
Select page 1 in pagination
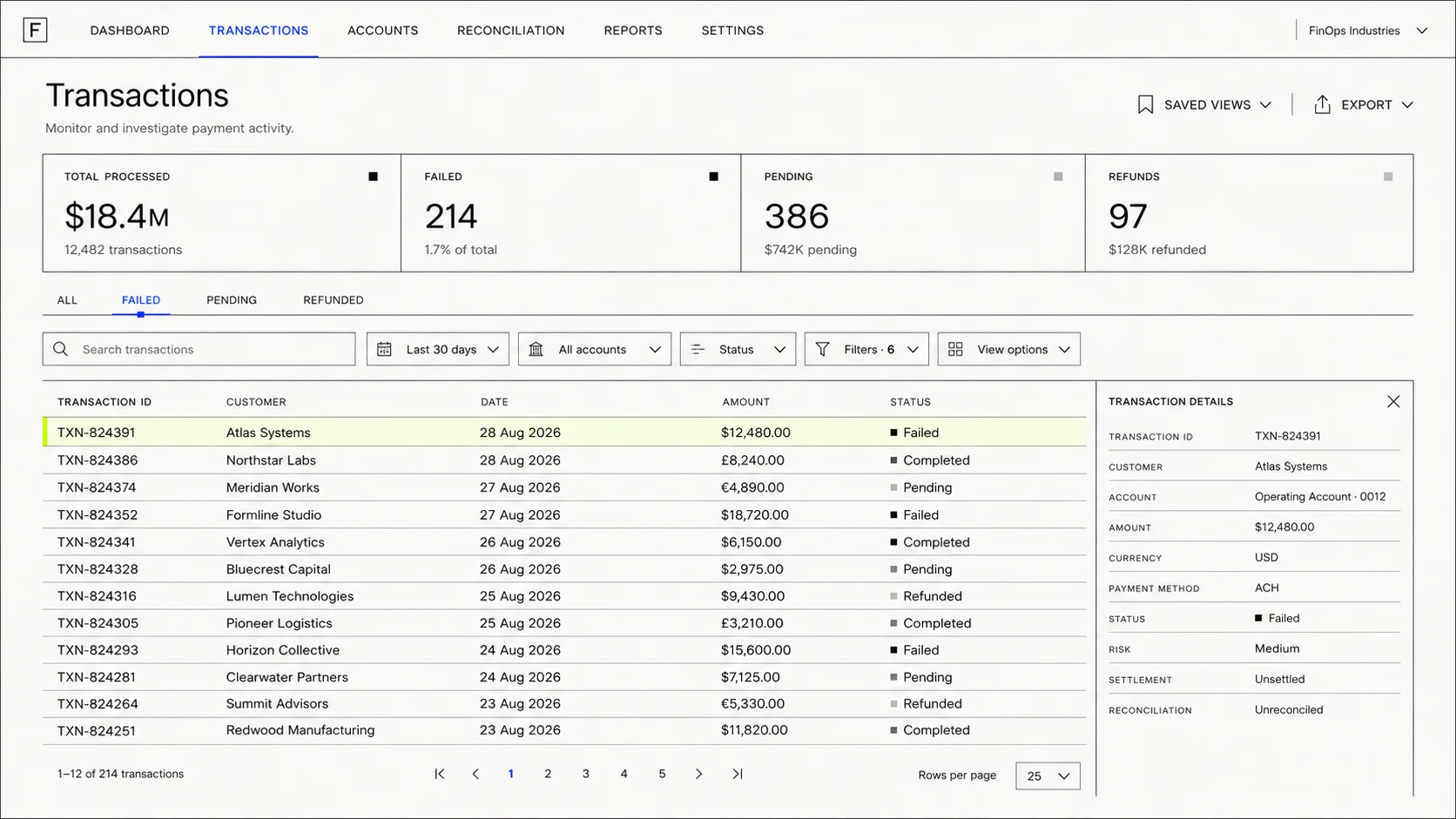click(x=511, y=774)
